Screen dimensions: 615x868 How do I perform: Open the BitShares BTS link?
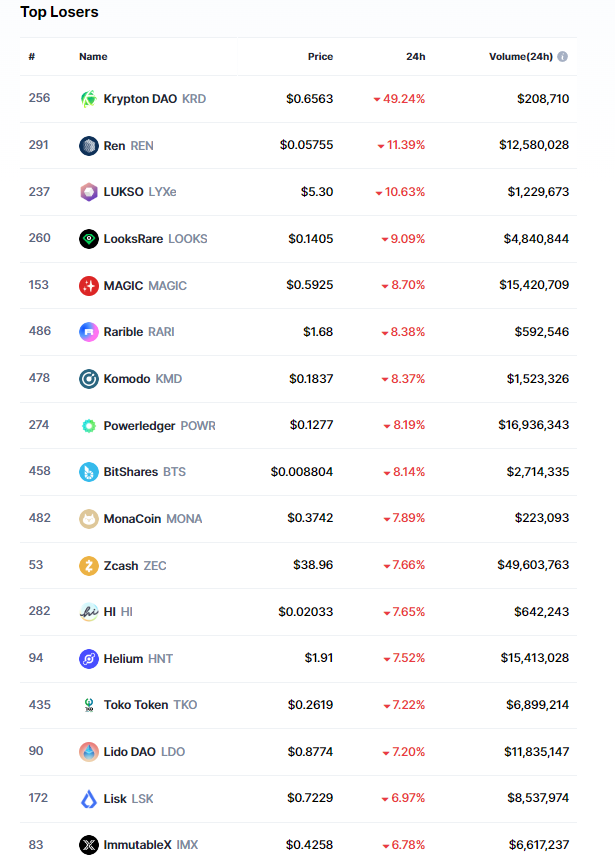(x=144, y=472)
